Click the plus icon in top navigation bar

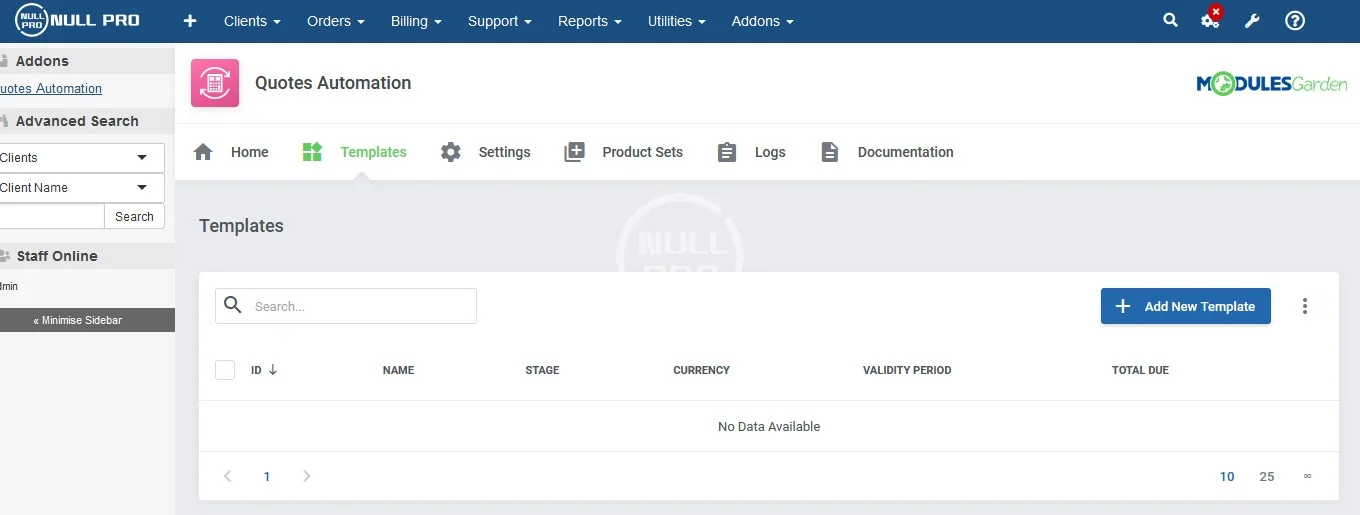point(190,21)
